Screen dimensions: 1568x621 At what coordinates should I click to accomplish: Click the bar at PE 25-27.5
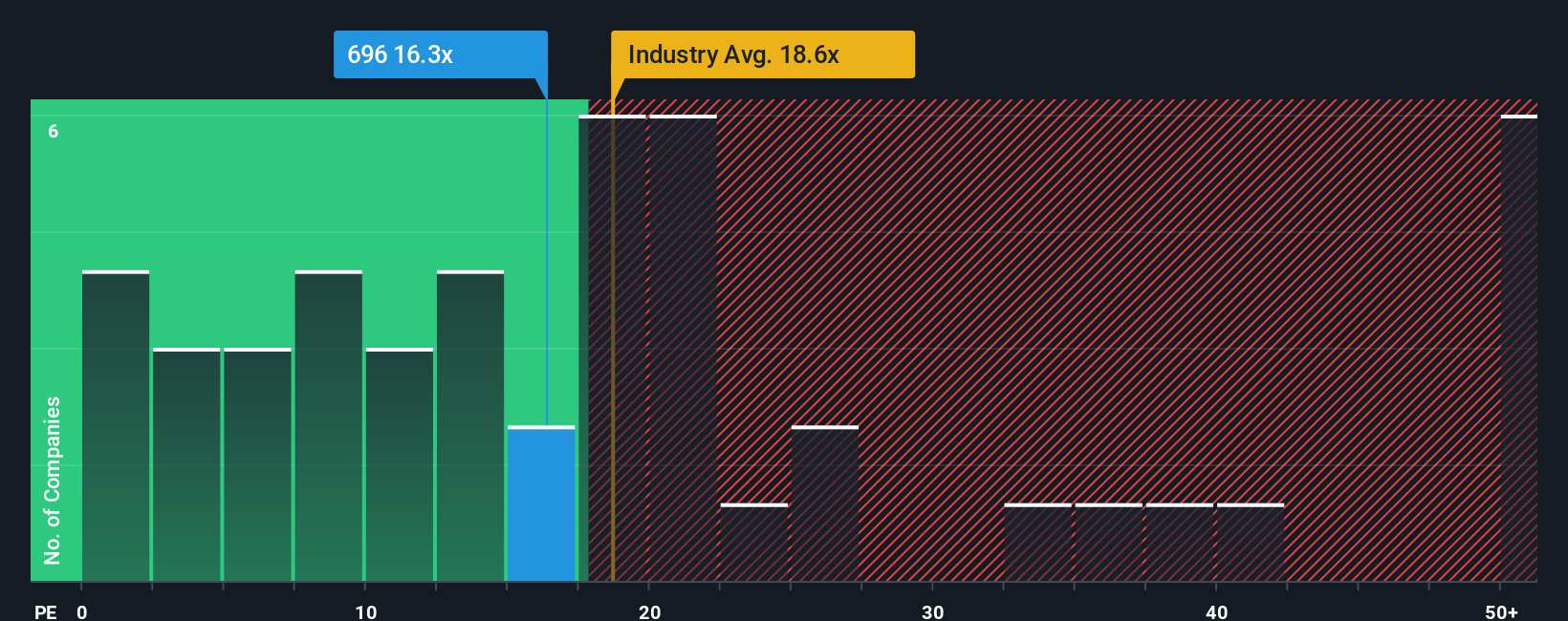click(x=825, y=503)
